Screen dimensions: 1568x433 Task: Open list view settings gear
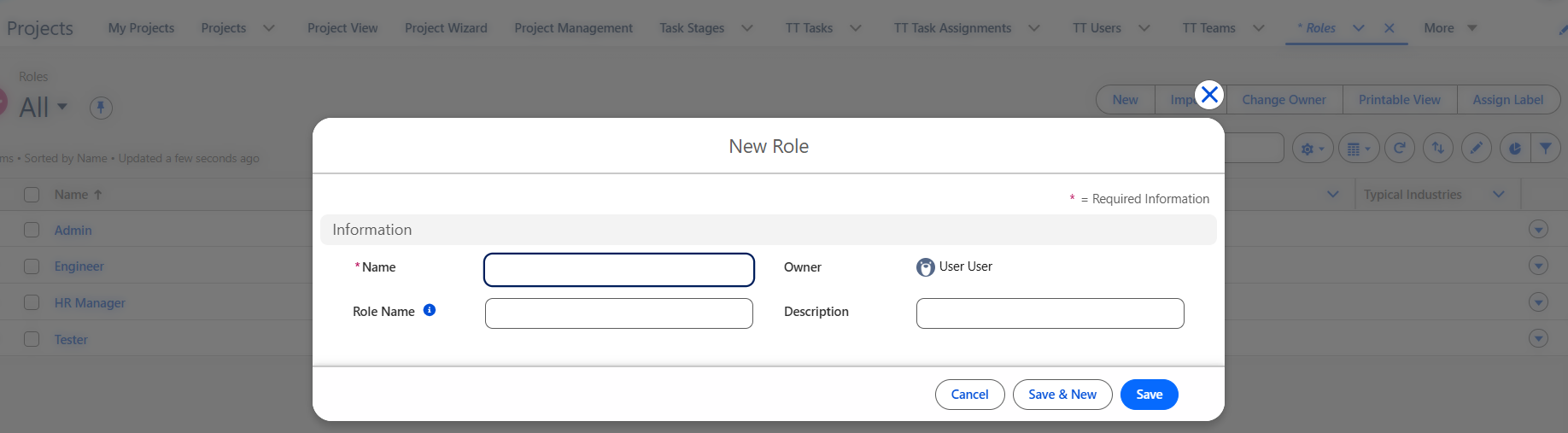[1313, 149]
